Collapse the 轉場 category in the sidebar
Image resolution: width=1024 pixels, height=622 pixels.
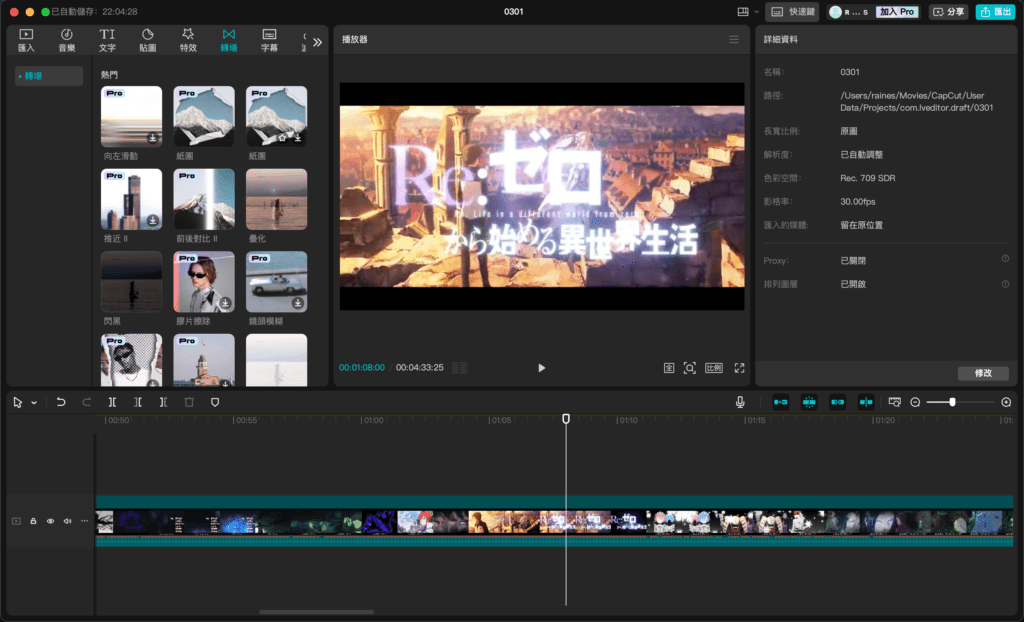click(x=49, y=76)
